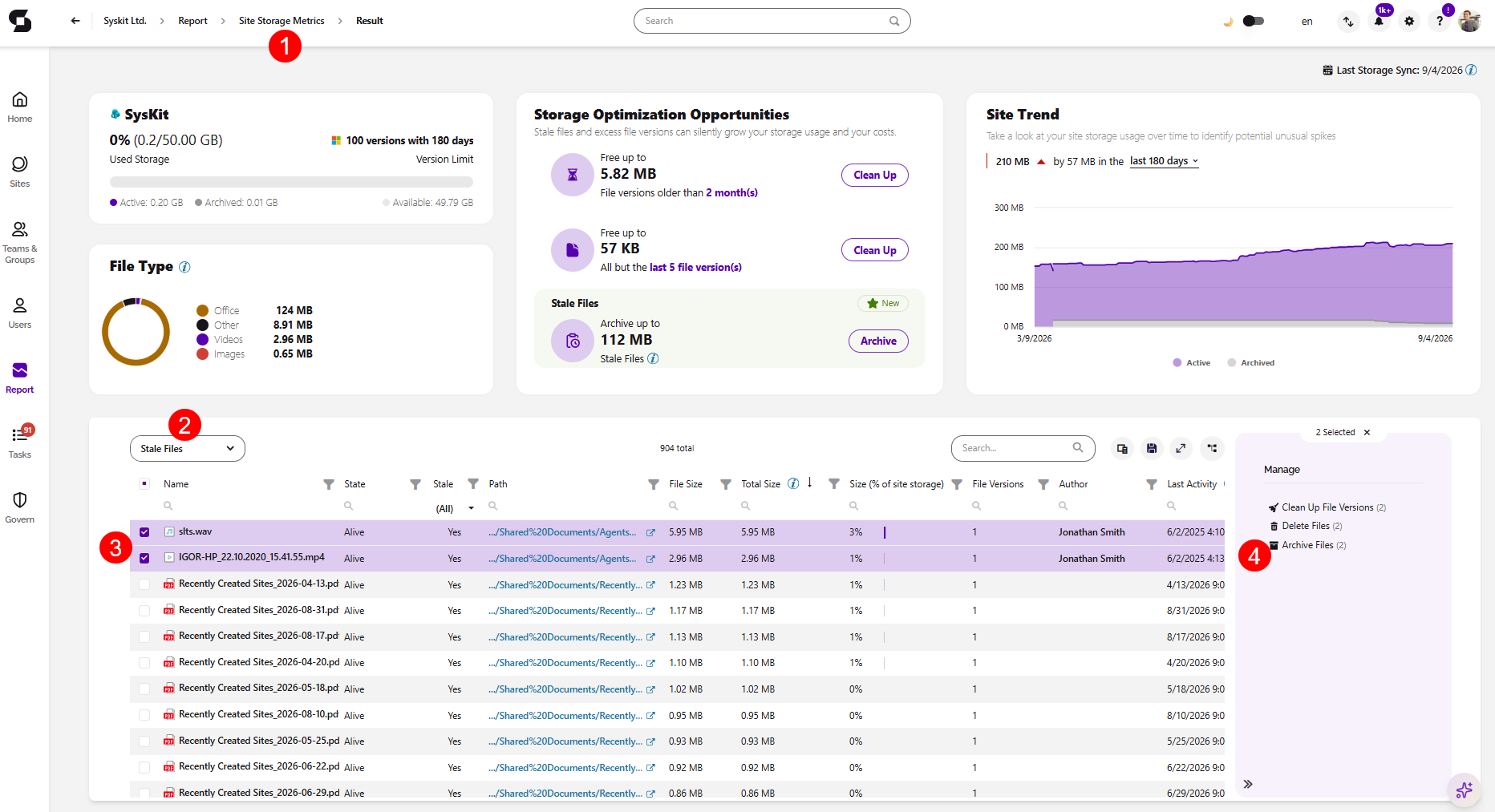The height and width of the screenshot is (812, 1495).
Task: Check the Recently Created Sites_2026-04-20 row
Action: click(144, 663)
